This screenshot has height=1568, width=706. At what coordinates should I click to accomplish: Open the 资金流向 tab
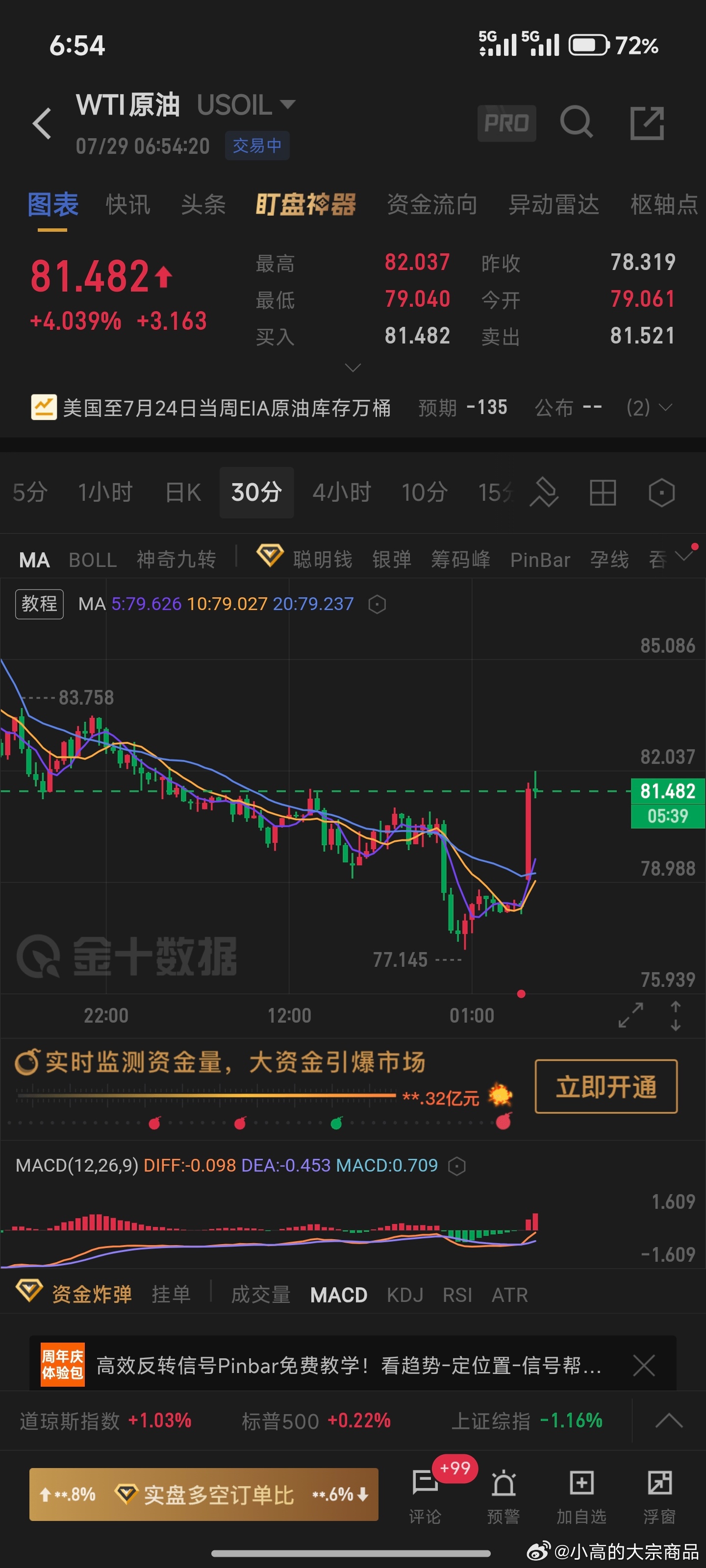[432, 204]
